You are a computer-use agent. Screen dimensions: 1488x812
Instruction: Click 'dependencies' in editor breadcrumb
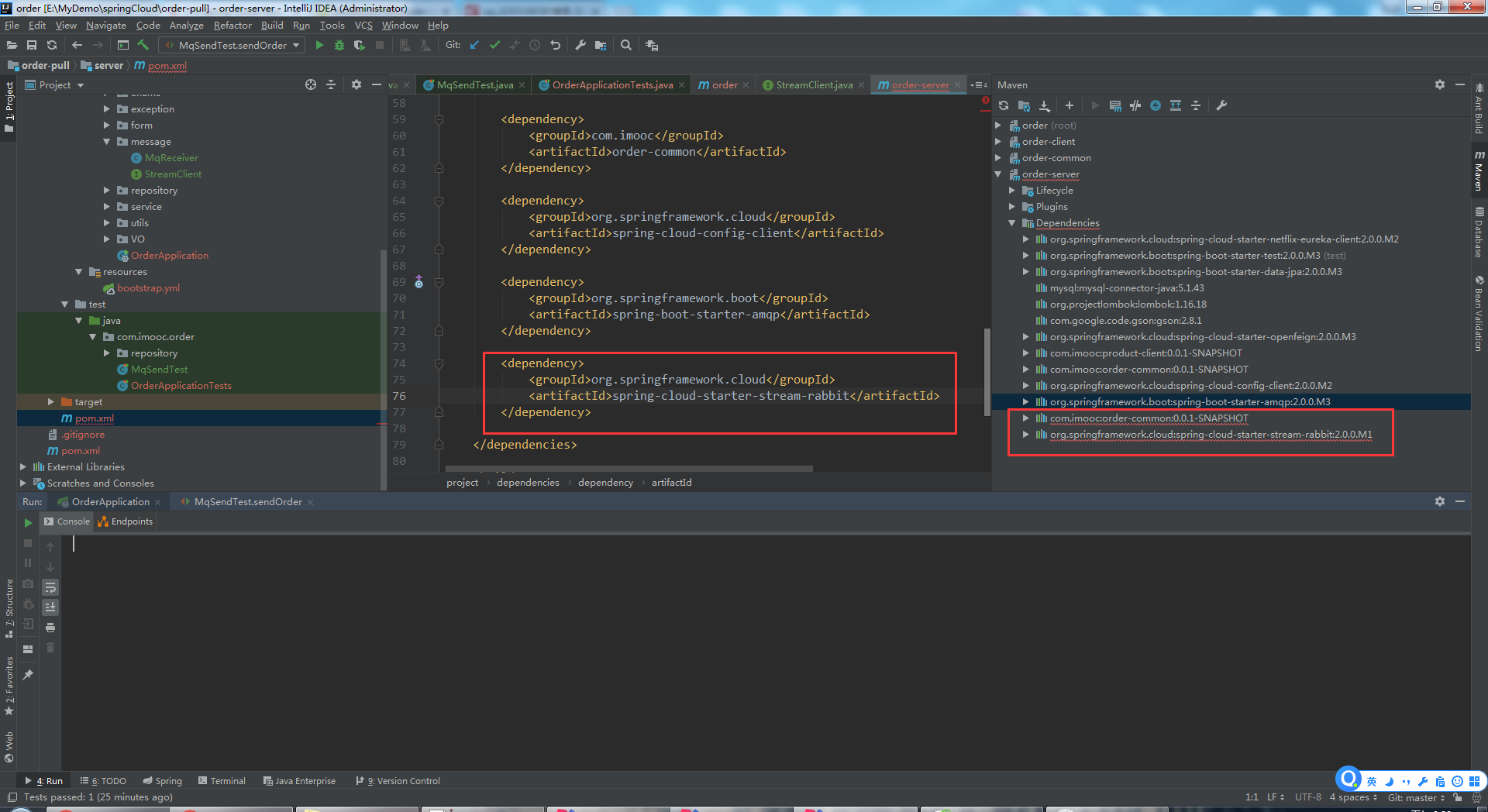pos(528,483)
